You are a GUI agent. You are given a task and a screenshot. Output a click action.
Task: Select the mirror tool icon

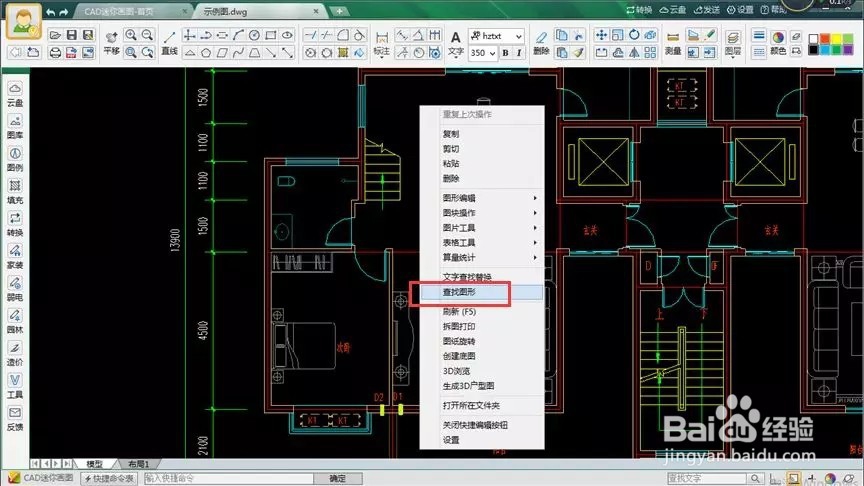(634, 52)
